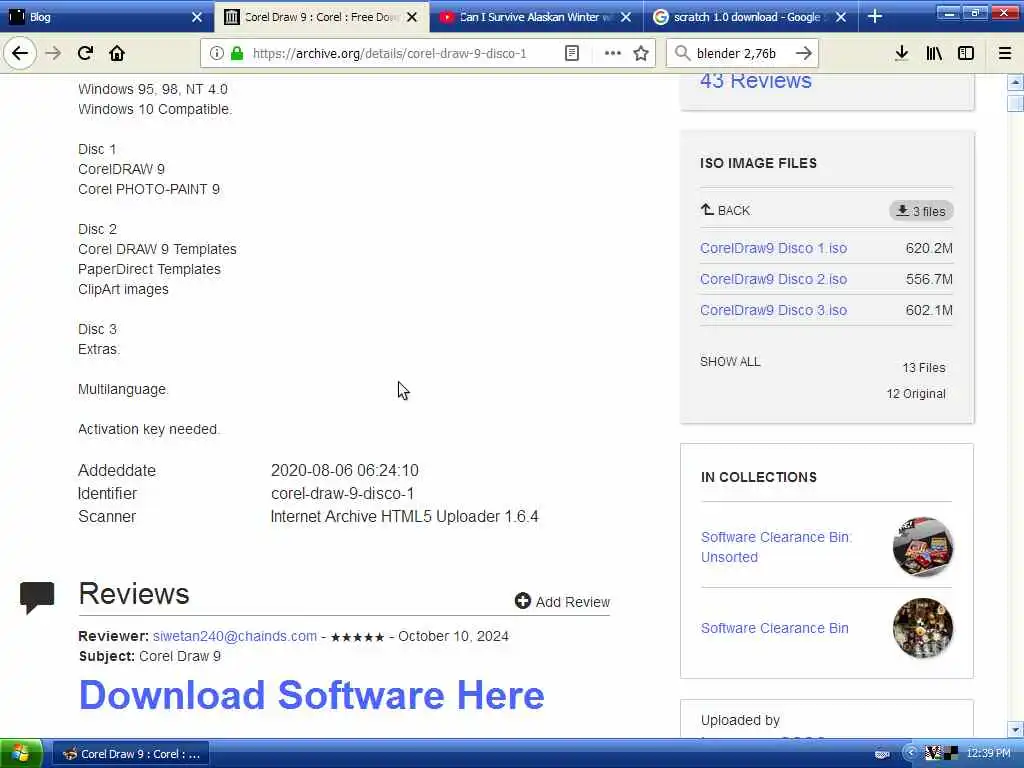This screenshot has width=1024, height=768.
Task: Open Software Clearance Bin: Unsorted collection
Action: coord(776,547)
